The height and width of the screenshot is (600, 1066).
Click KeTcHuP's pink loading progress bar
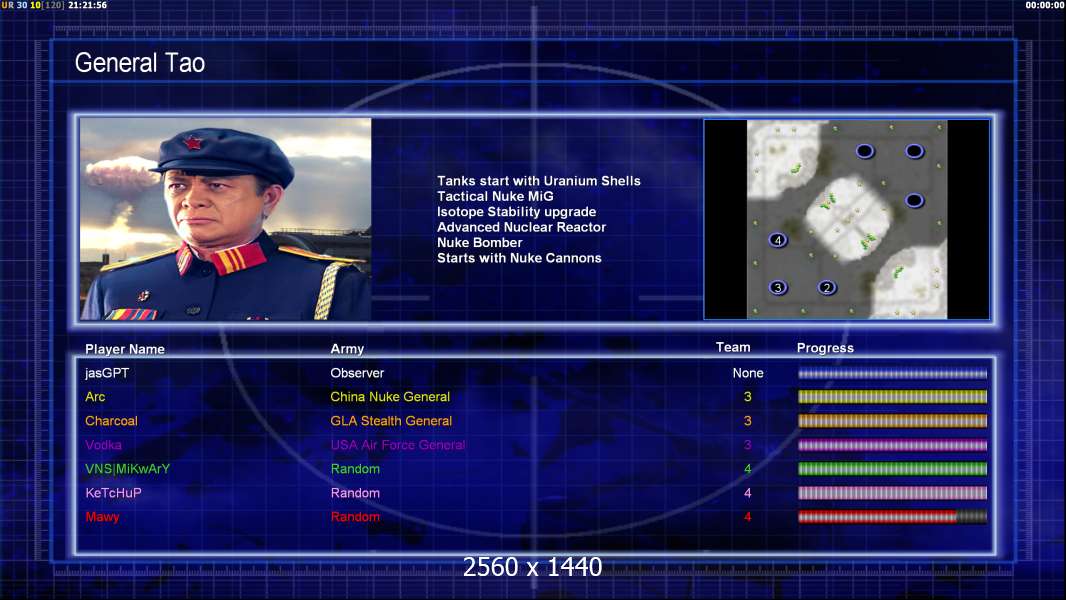(x=892, y=493)
